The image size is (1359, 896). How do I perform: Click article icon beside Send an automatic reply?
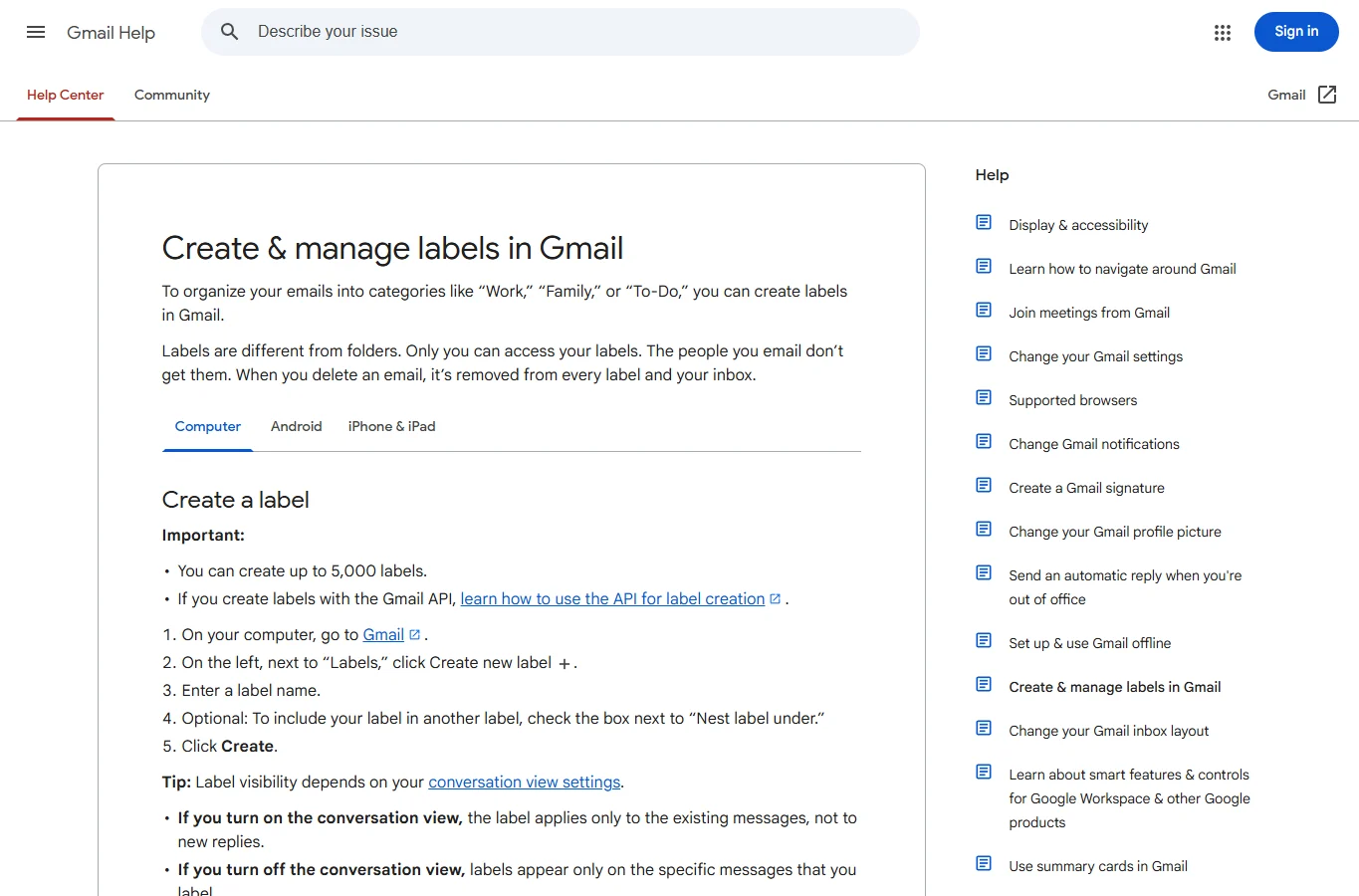tap(984, 572)
